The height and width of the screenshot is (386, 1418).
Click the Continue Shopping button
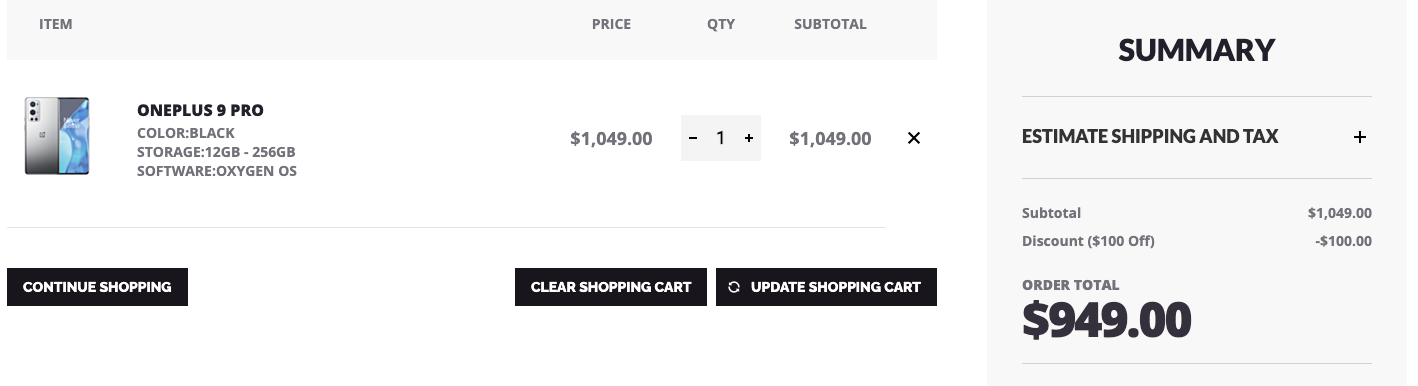97,287
